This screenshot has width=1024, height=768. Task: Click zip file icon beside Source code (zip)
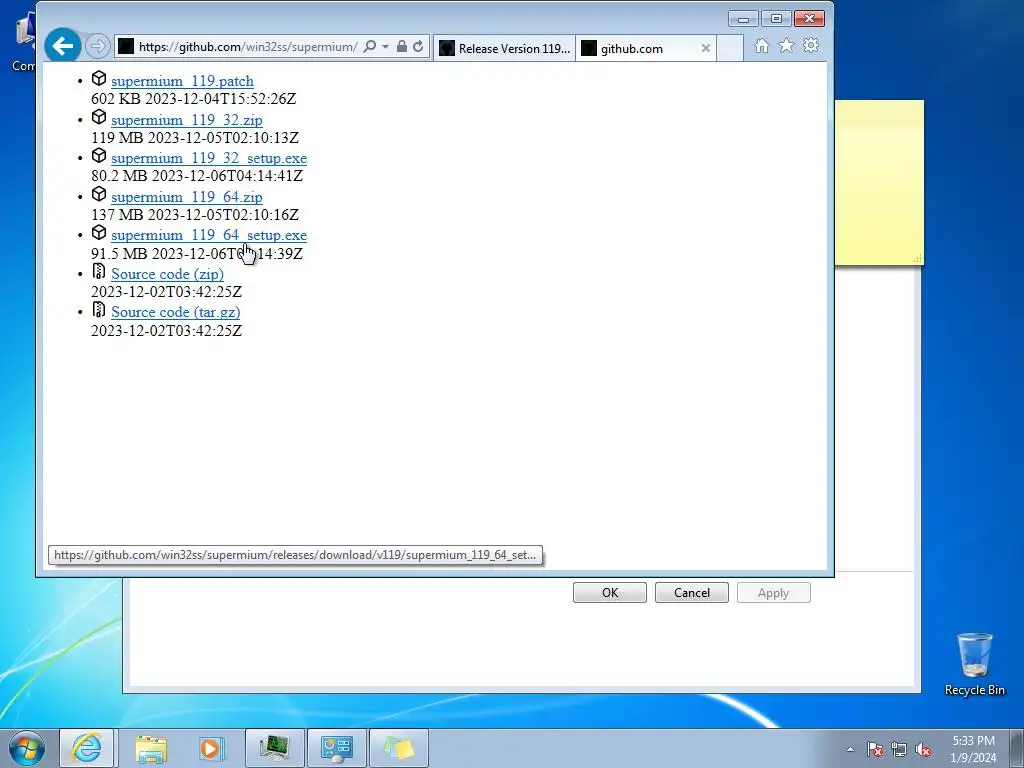tap(99, 271)
